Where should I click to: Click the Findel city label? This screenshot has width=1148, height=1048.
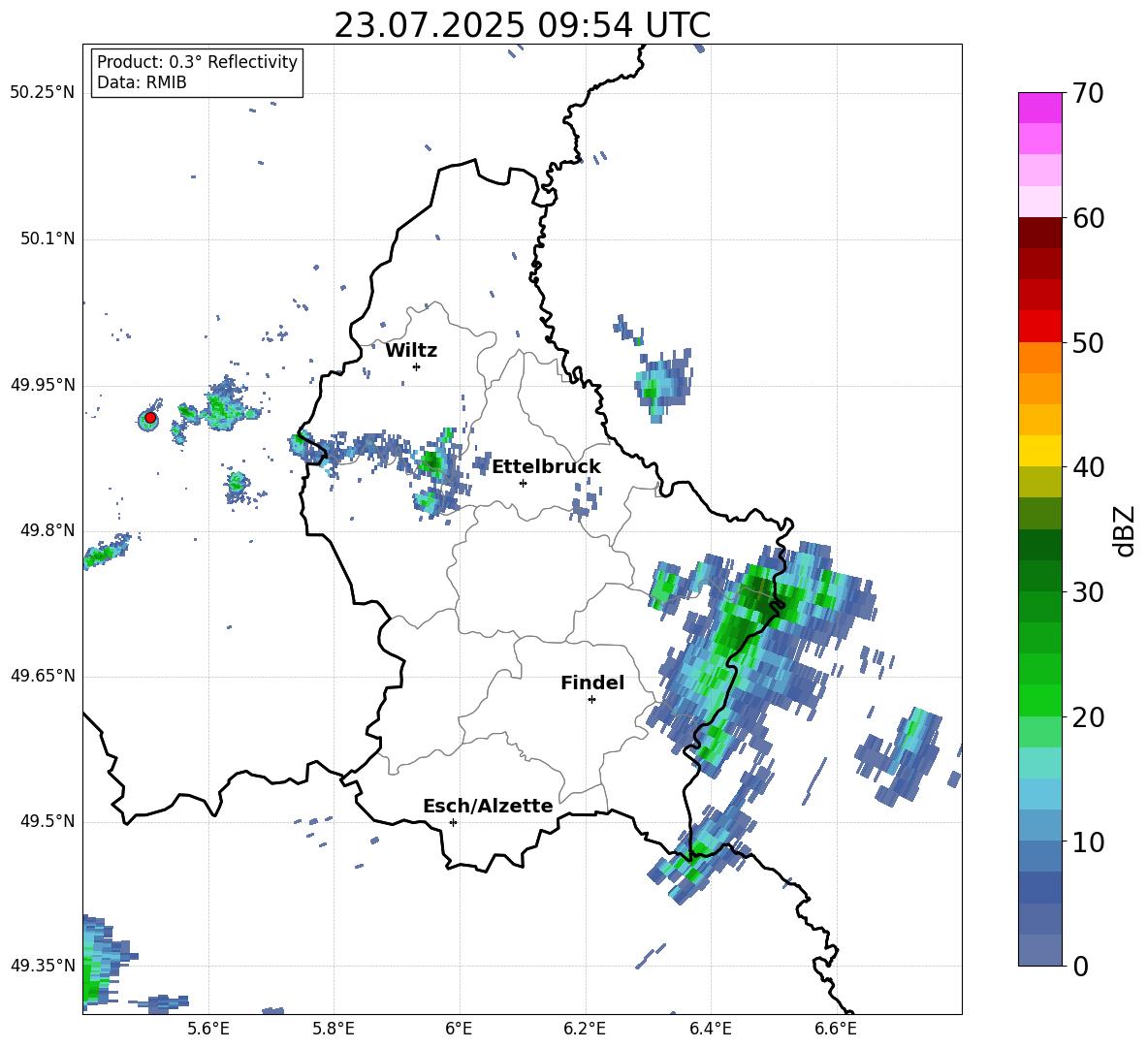click(592, 683)
